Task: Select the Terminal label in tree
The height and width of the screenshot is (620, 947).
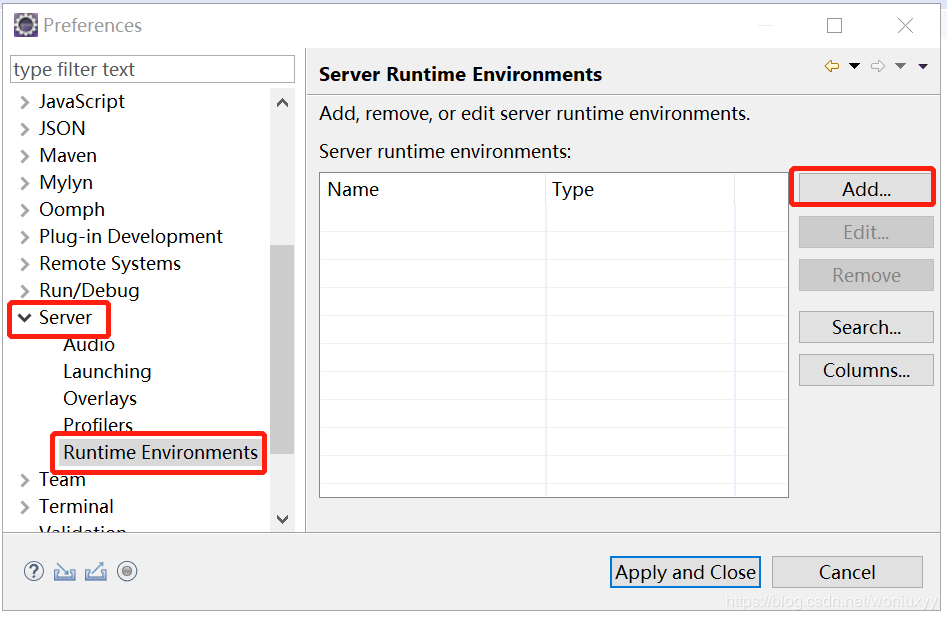Action: (x=76, y=507)
